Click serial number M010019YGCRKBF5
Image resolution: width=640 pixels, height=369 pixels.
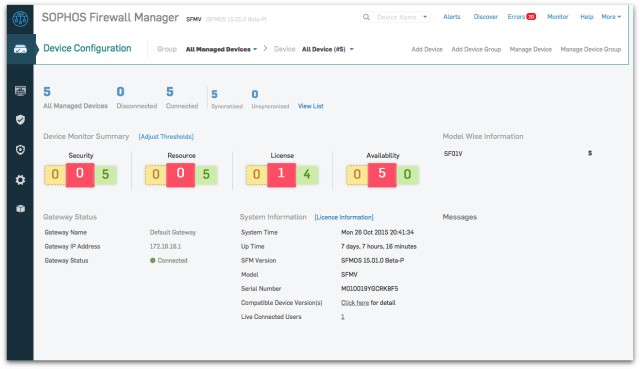(x=369, y=289)
